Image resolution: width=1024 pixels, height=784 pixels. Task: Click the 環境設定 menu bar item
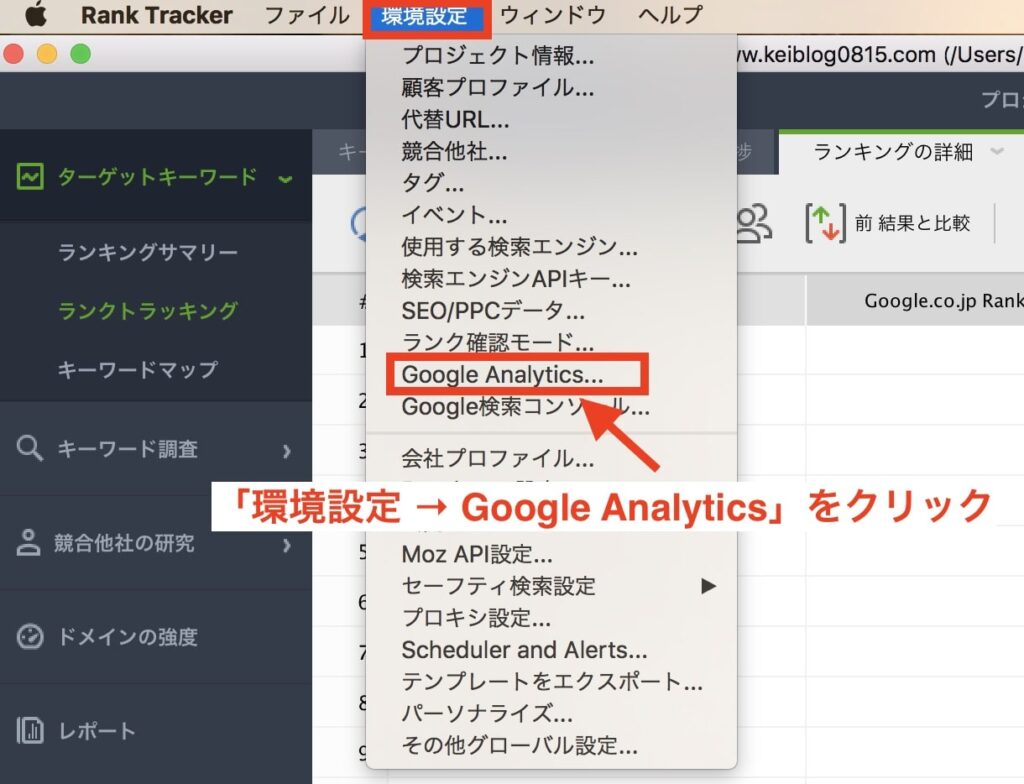pos(424,16)
